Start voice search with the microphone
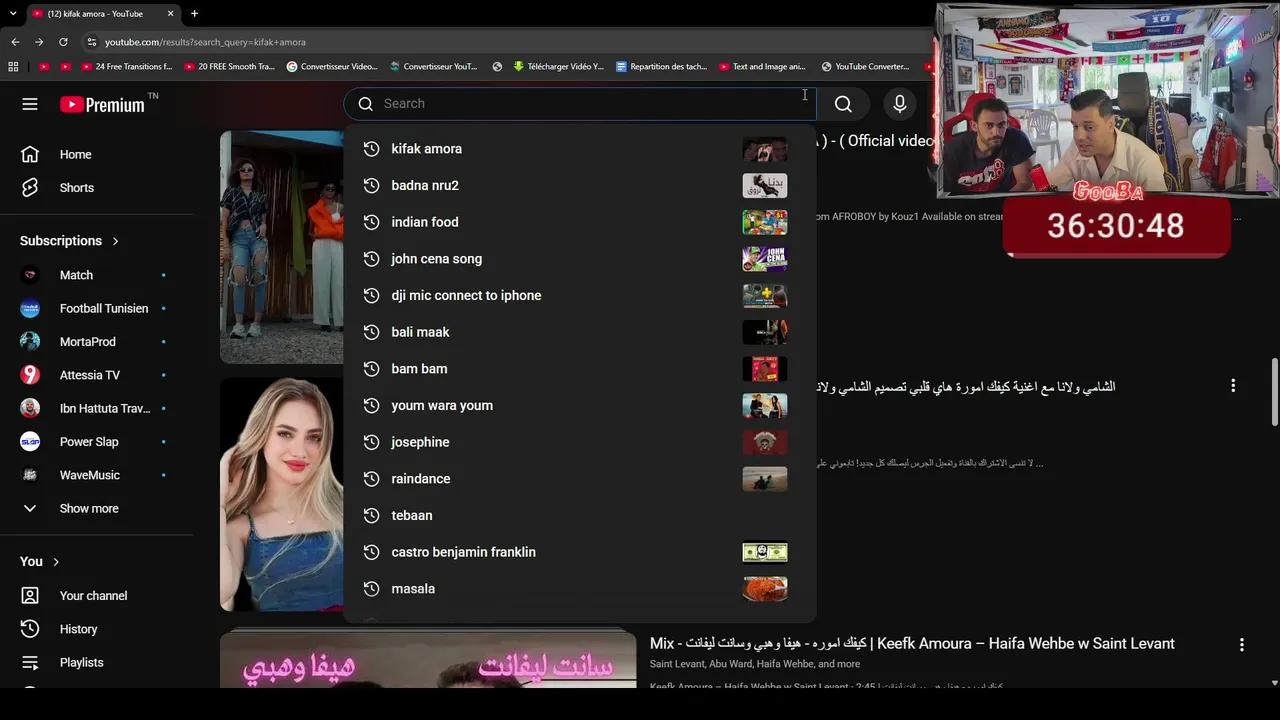Screen dimensions: 1280x720 [900, 104]
